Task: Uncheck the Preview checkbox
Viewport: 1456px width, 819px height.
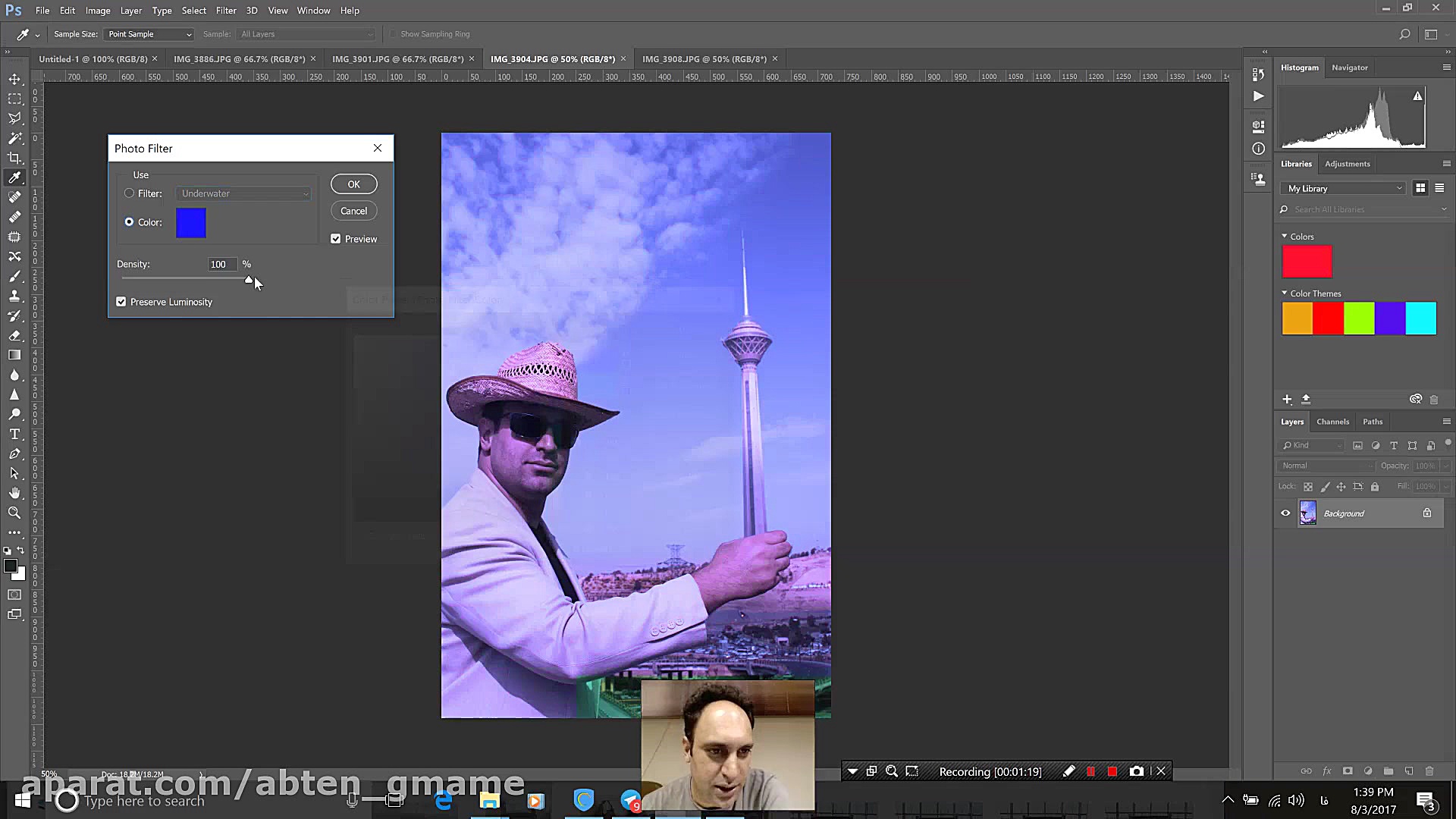Action: (x=336, y=239)
